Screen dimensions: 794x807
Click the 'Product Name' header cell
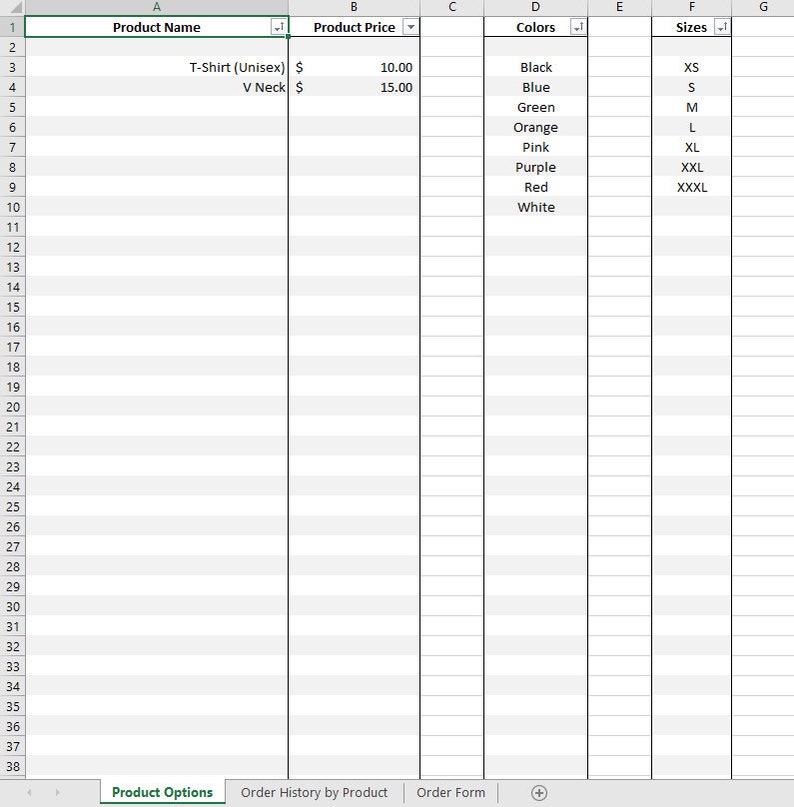pyautogui.click(x=156, y=27)
